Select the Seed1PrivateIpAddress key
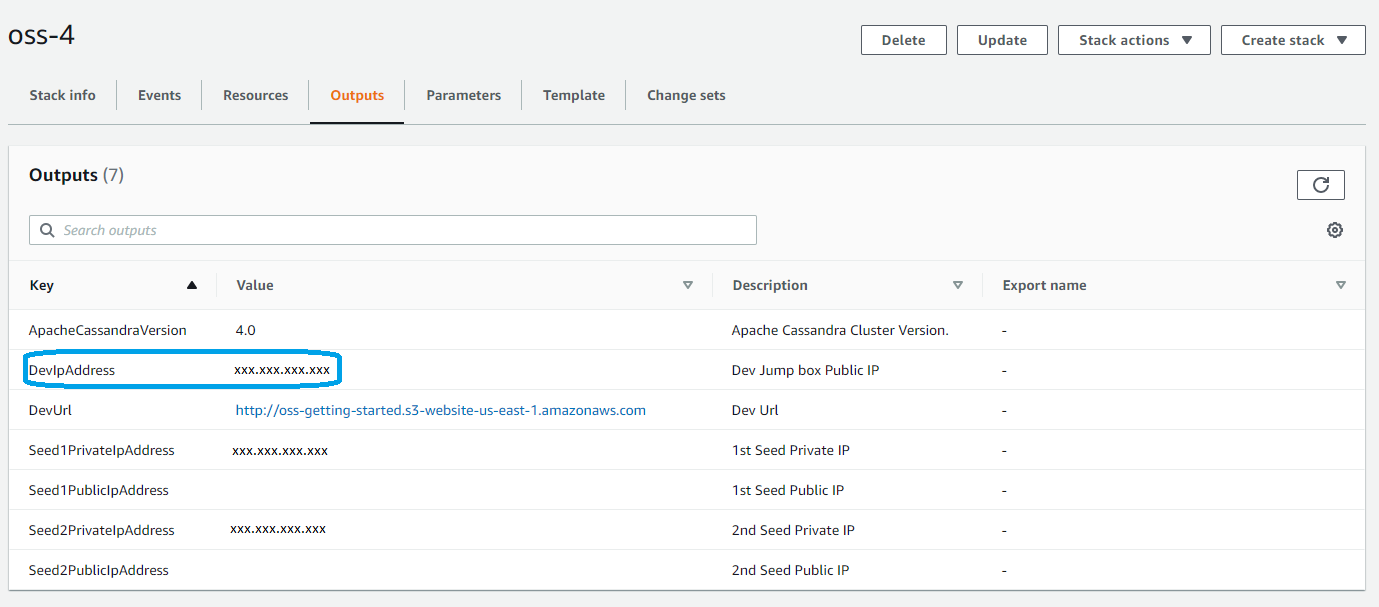This screenshot has height=607, width=1379. [102, 450]
